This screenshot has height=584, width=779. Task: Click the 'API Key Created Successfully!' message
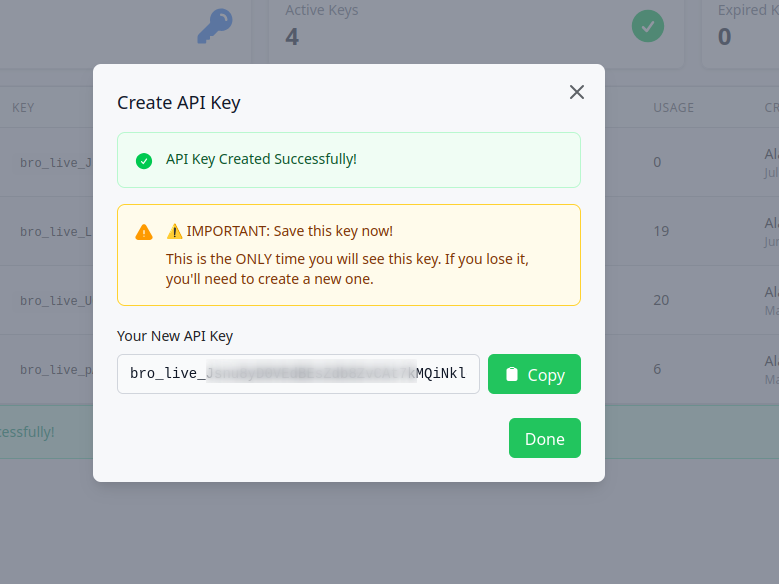pos(261,159)
